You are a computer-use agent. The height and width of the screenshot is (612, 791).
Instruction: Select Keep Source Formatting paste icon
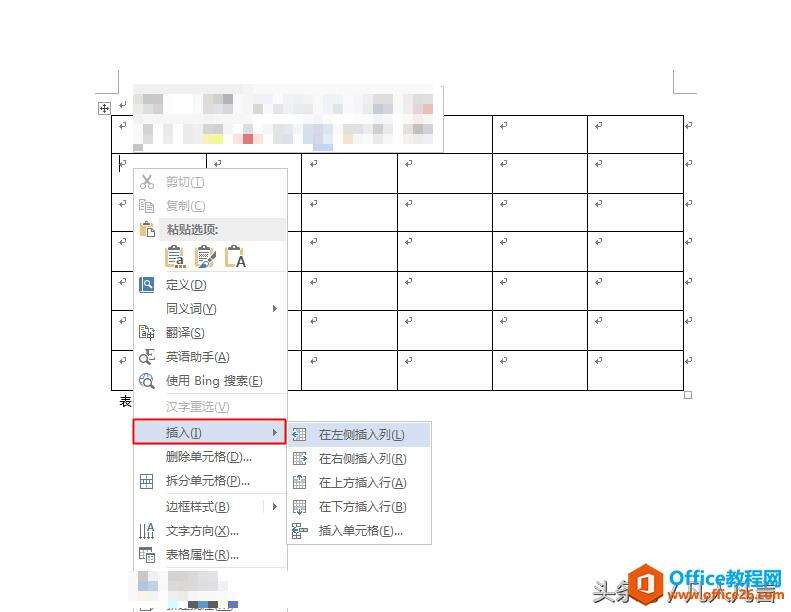[175, 256]
